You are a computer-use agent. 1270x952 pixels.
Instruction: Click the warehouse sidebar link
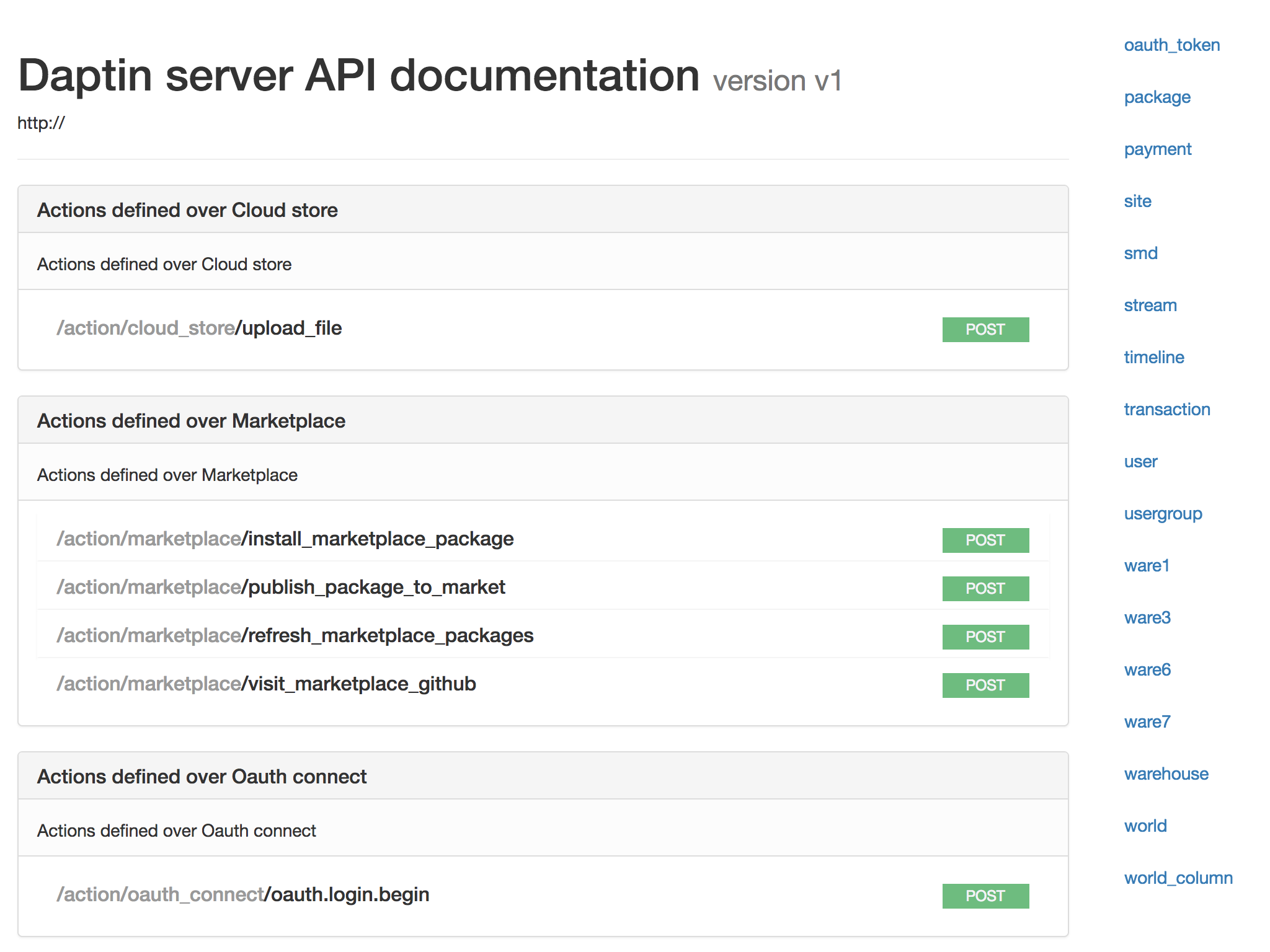(x=1166, y=774)
